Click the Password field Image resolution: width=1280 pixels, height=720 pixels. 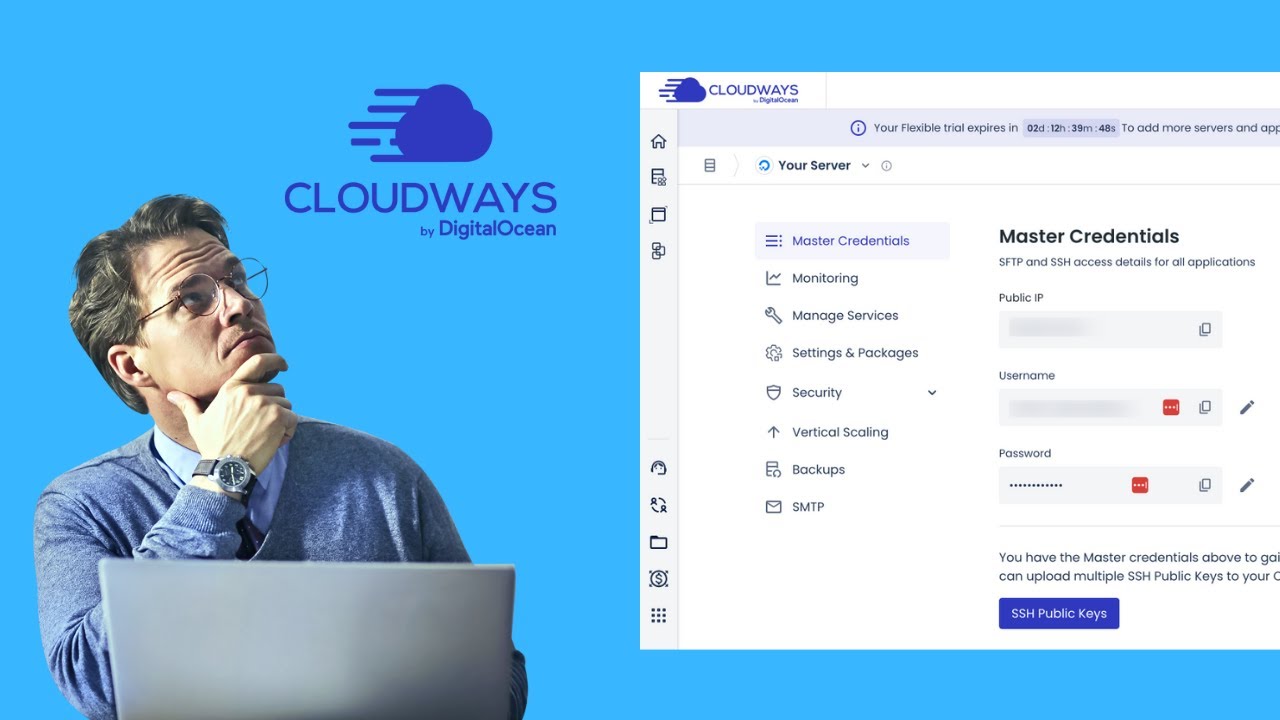[x=1110, y=485]
